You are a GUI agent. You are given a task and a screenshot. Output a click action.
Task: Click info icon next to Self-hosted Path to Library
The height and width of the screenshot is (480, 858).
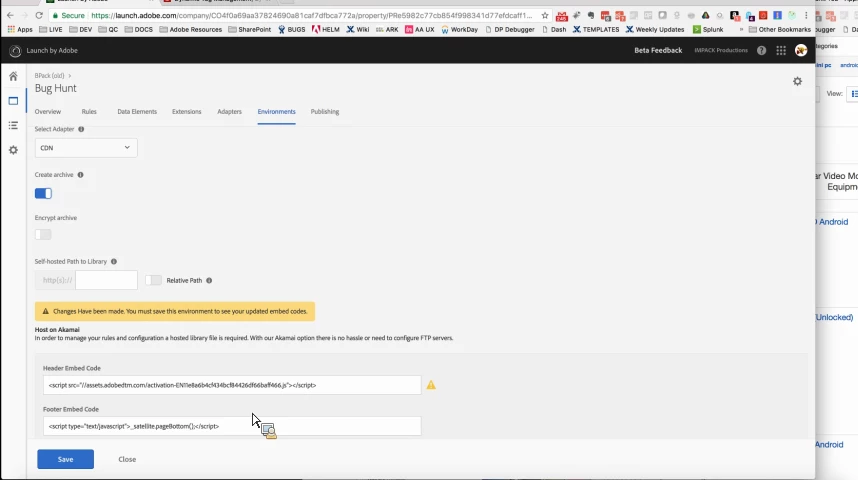(114, 262)
